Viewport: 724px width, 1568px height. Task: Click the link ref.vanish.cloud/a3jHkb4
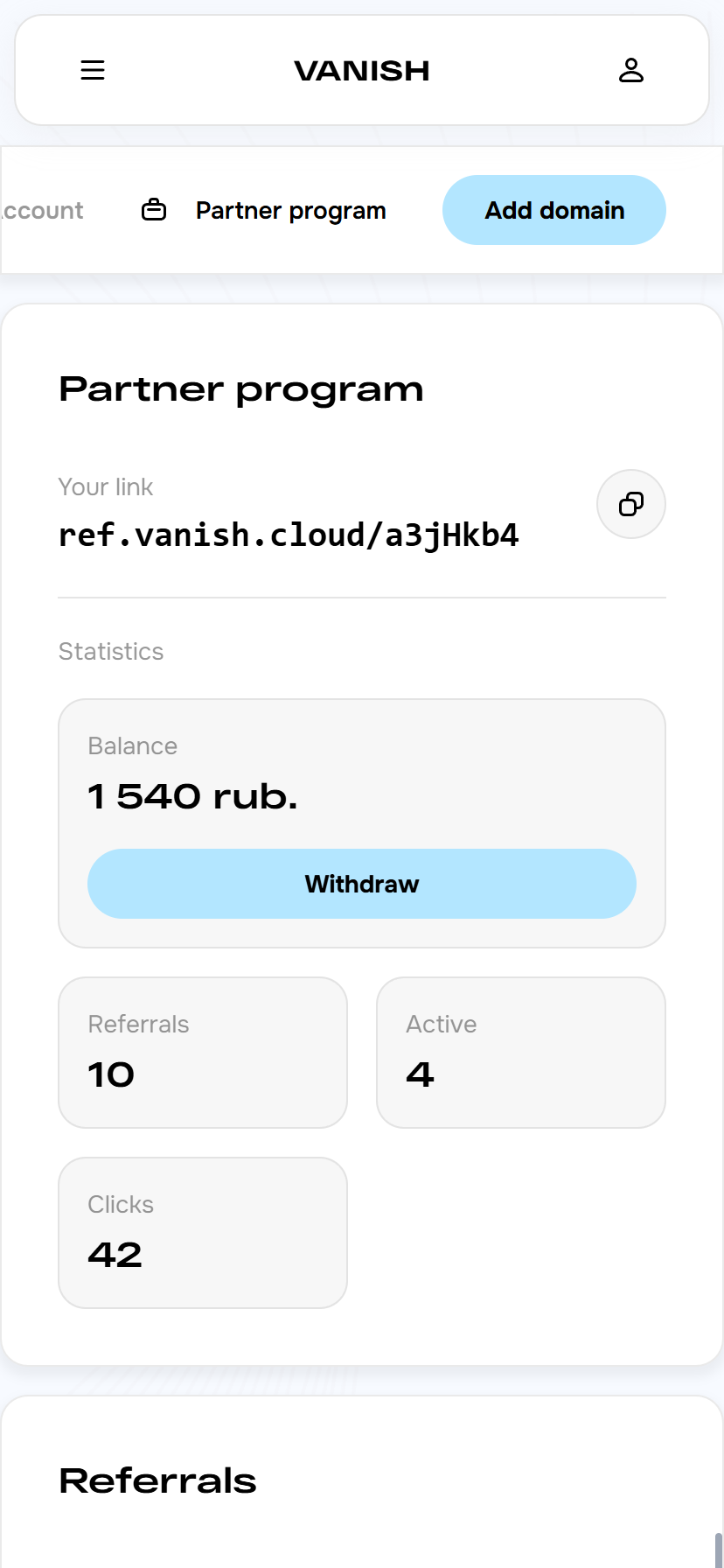pyautogui.click(x=289, y=535)
